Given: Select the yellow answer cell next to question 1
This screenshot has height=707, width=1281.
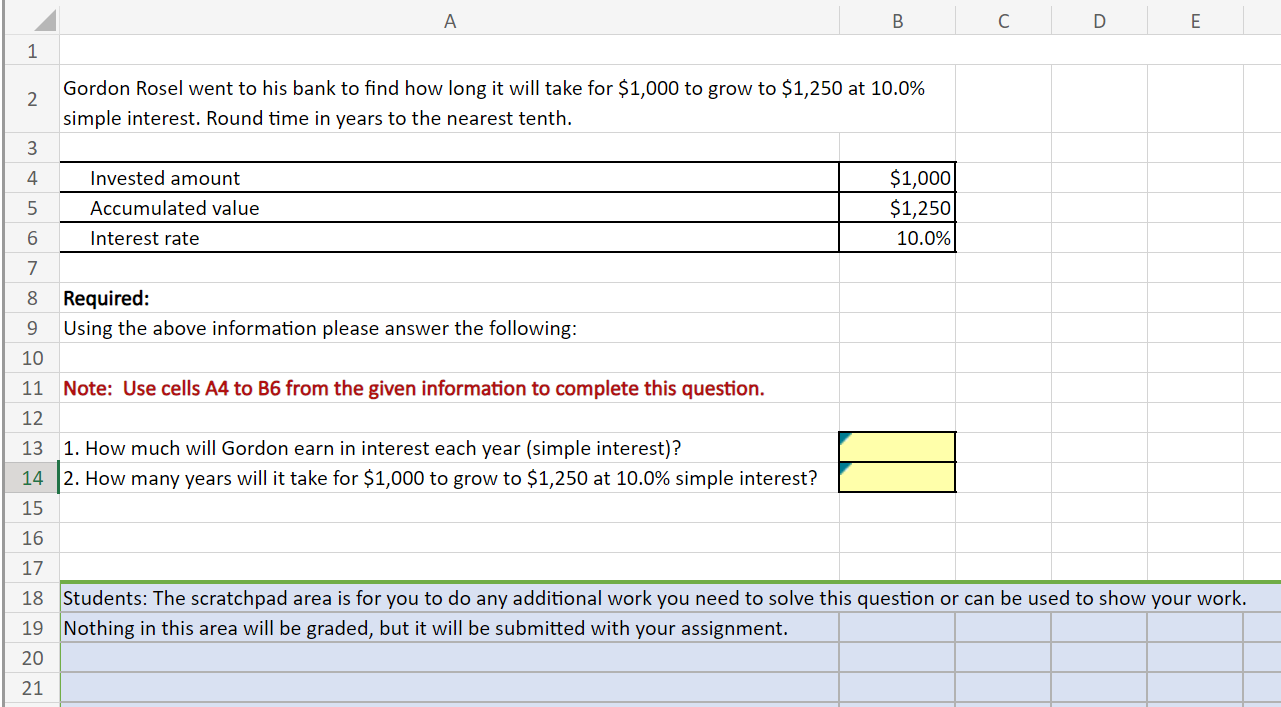Looking at the screenshot, I should pyautogui.click(x=896, y=447).
